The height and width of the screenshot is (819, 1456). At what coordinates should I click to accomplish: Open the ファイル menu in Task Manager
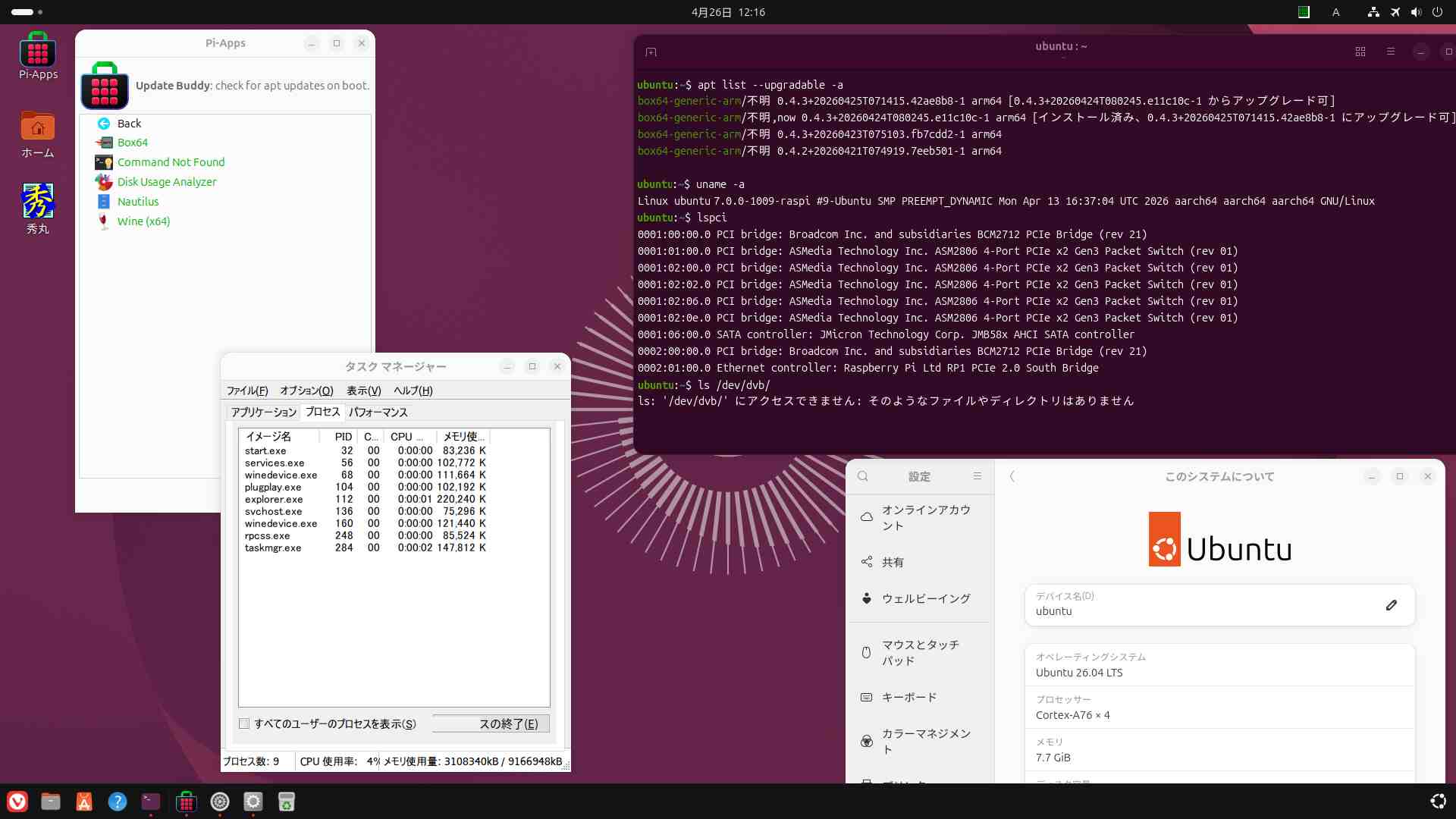tap(247, 391)
